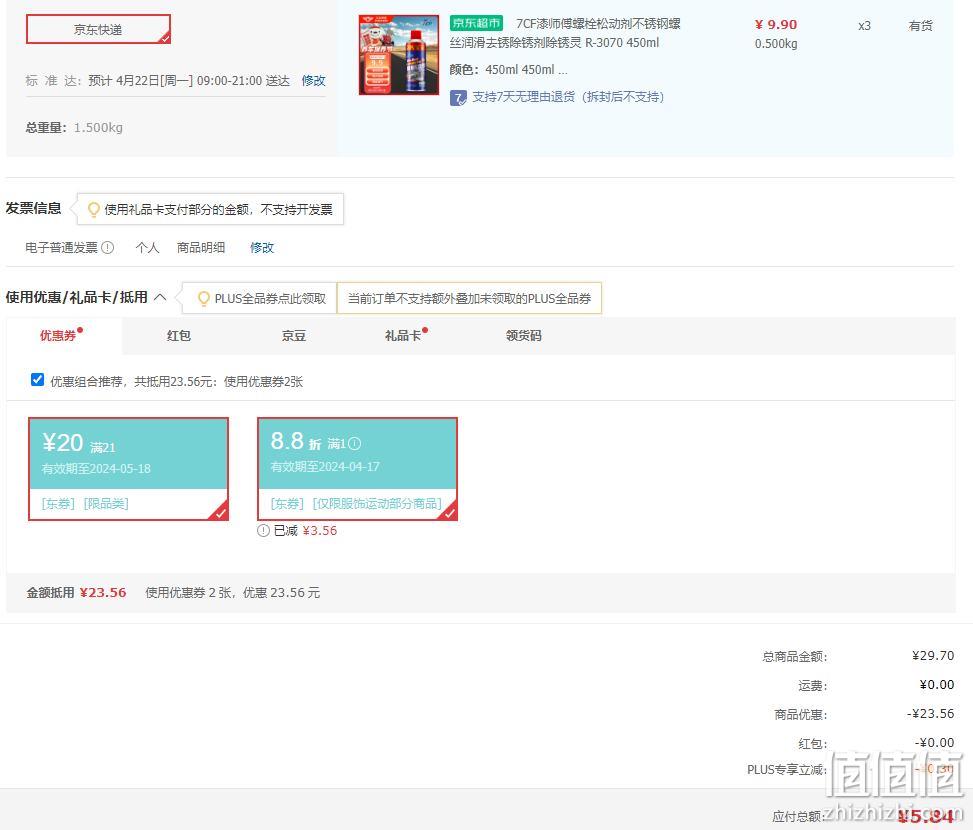Click the 商品明细 invoice content text
The image size is (973, 830).
pos(200,248)
